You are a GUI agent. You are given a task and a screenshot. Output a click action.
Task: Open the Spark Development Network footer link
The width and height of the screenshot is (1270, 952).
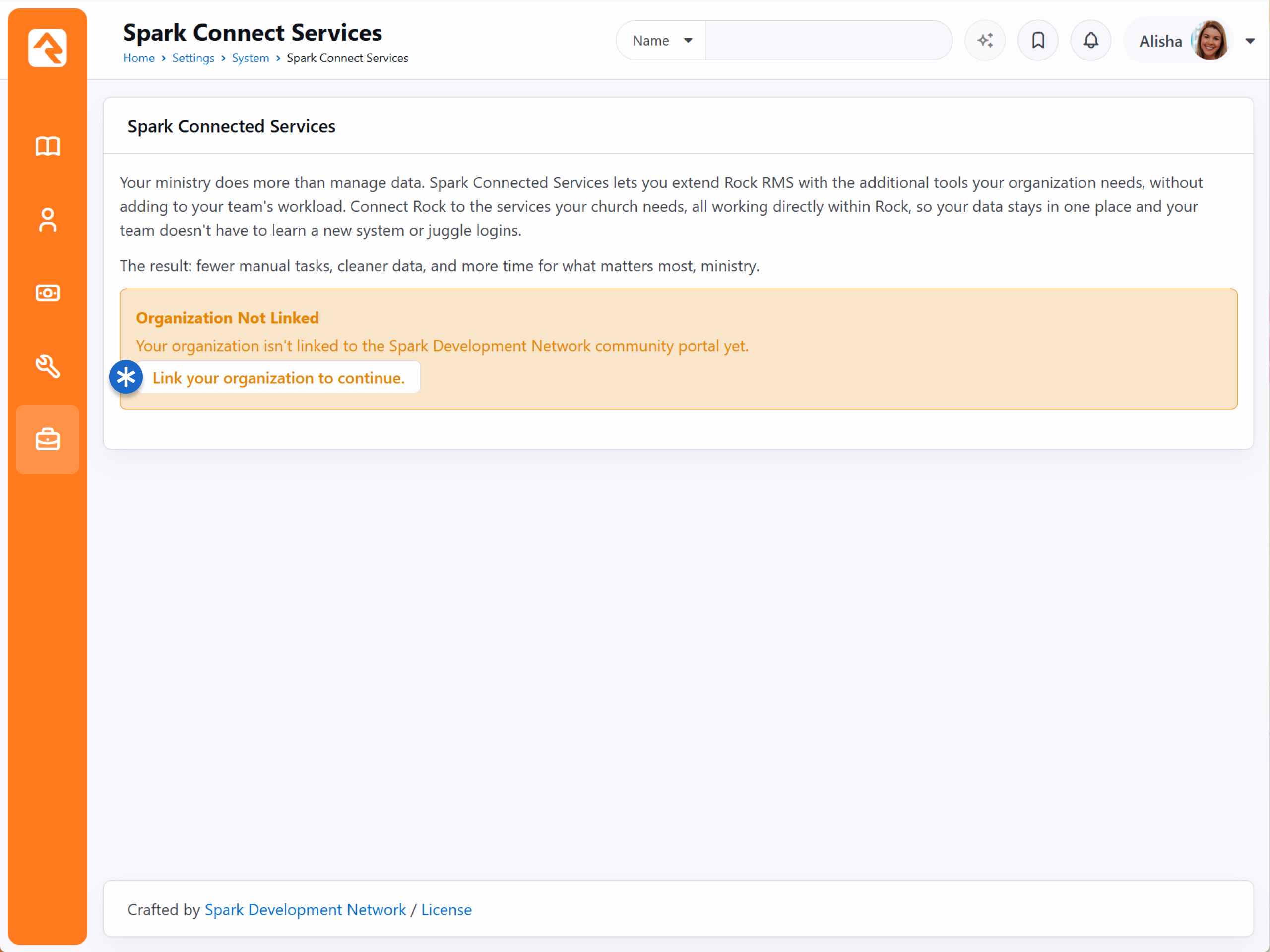306,909
